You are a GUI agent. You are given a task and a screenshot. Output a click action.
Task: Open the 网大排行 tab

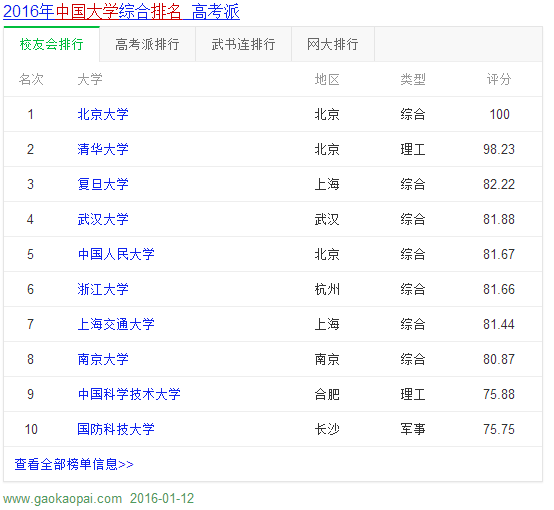[x=333, y=45]
